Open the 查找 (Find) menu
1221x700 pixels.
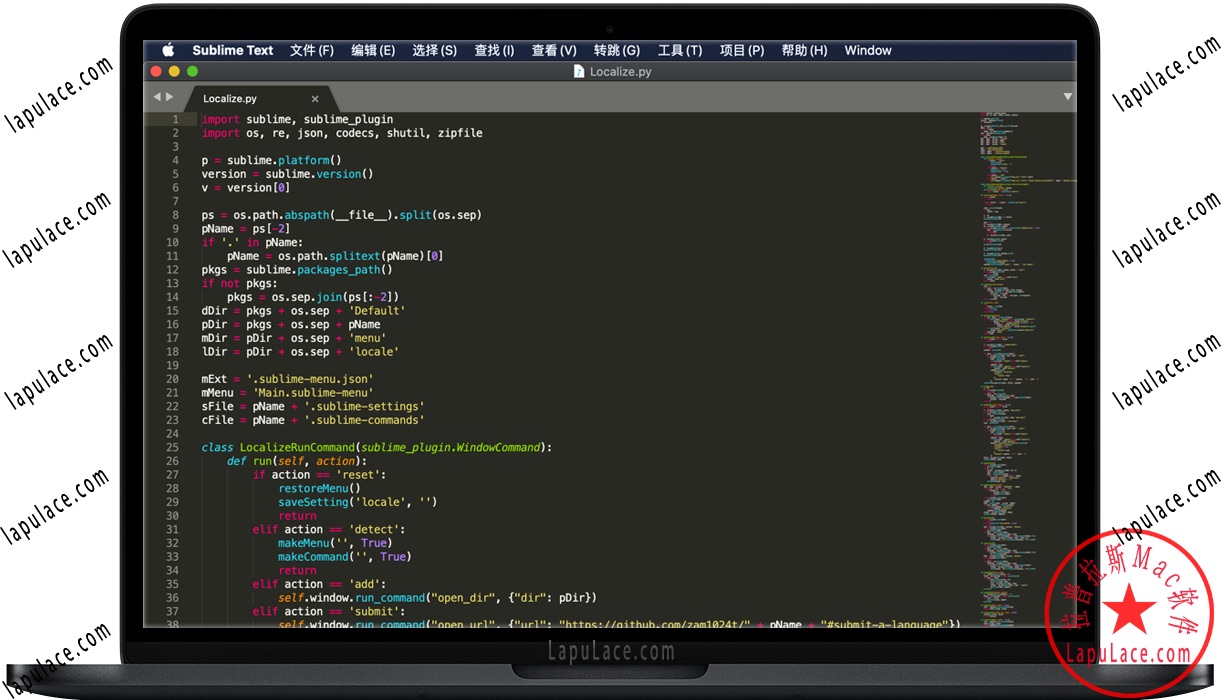[x=494, y=50]
